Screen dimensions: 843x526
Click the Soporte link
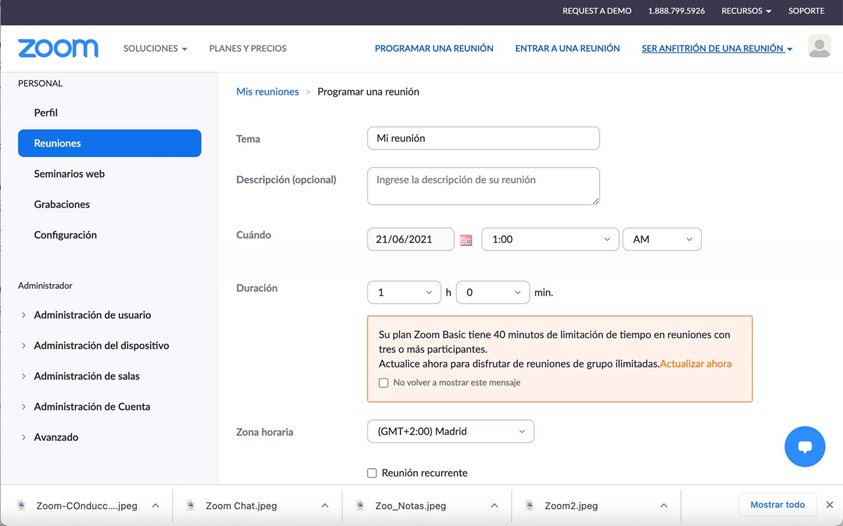pos(806,11)
